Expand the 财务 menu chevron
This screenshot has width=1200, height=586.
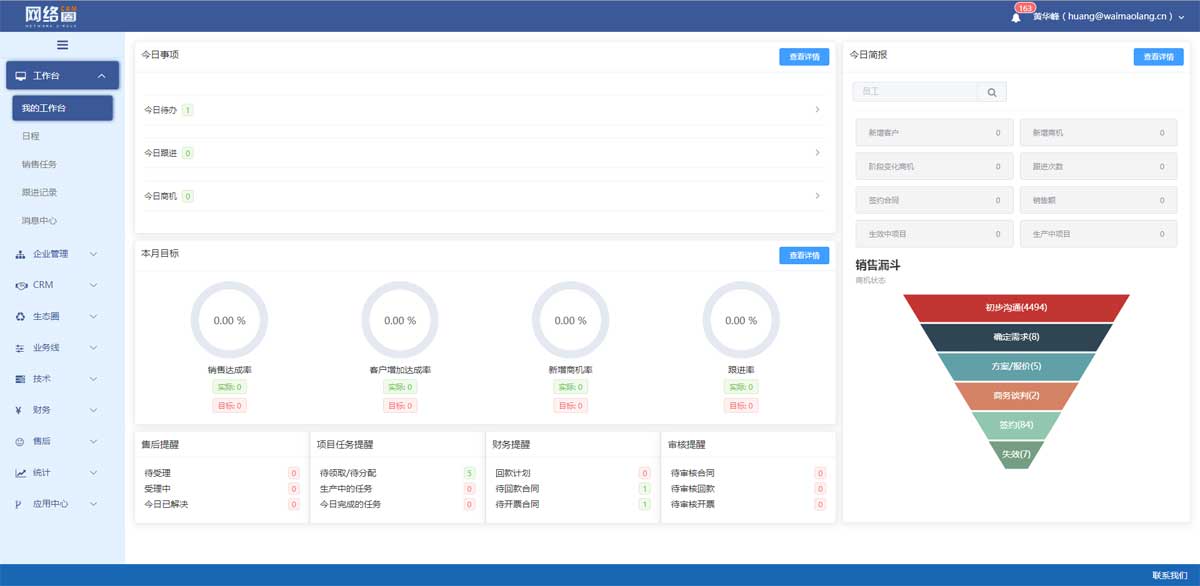pyautogui.click(x=94, y=410)
